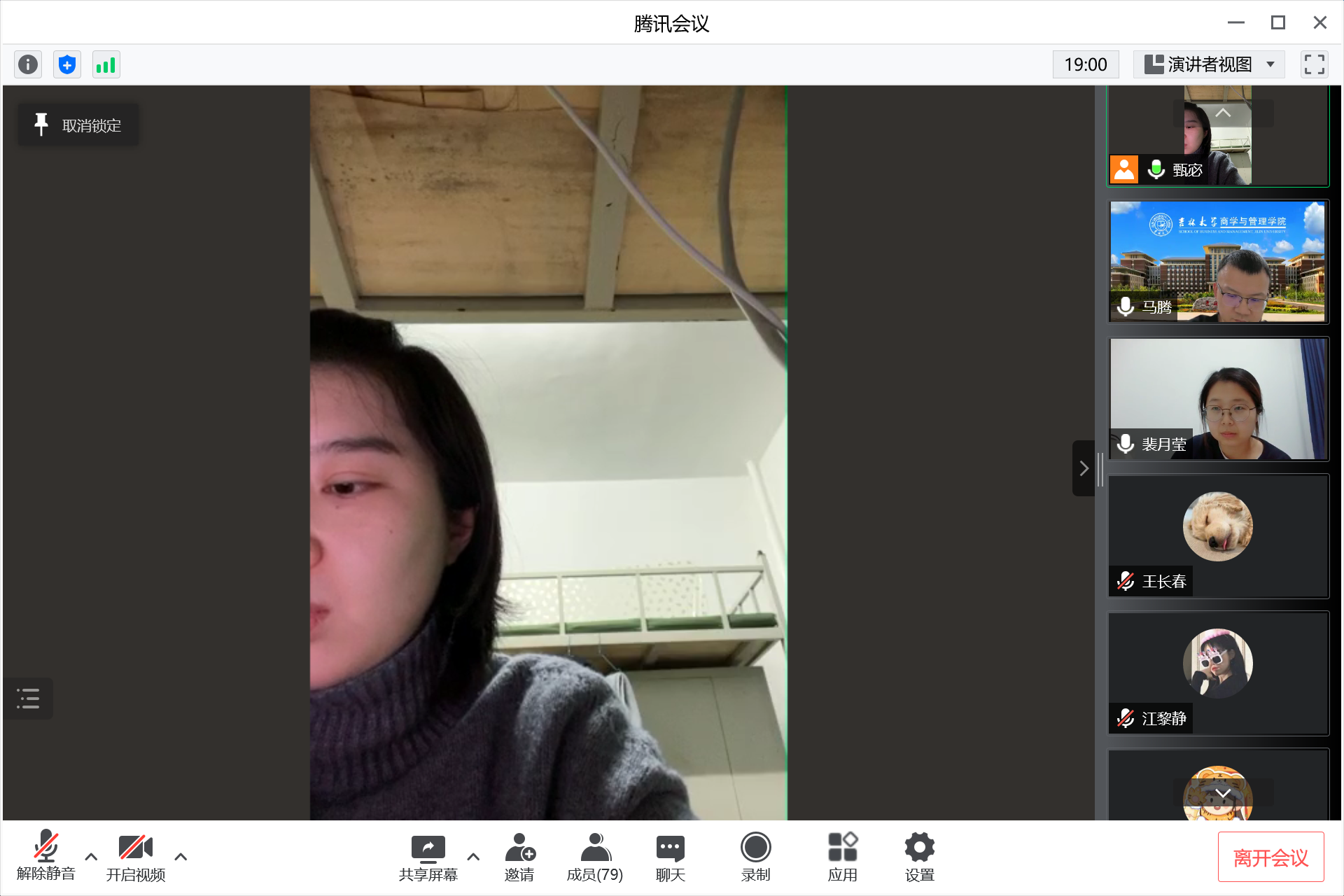Click the 离开会议 leave button
The height and width of the screenshot is (896, 1344).
tap(1270, 857)
